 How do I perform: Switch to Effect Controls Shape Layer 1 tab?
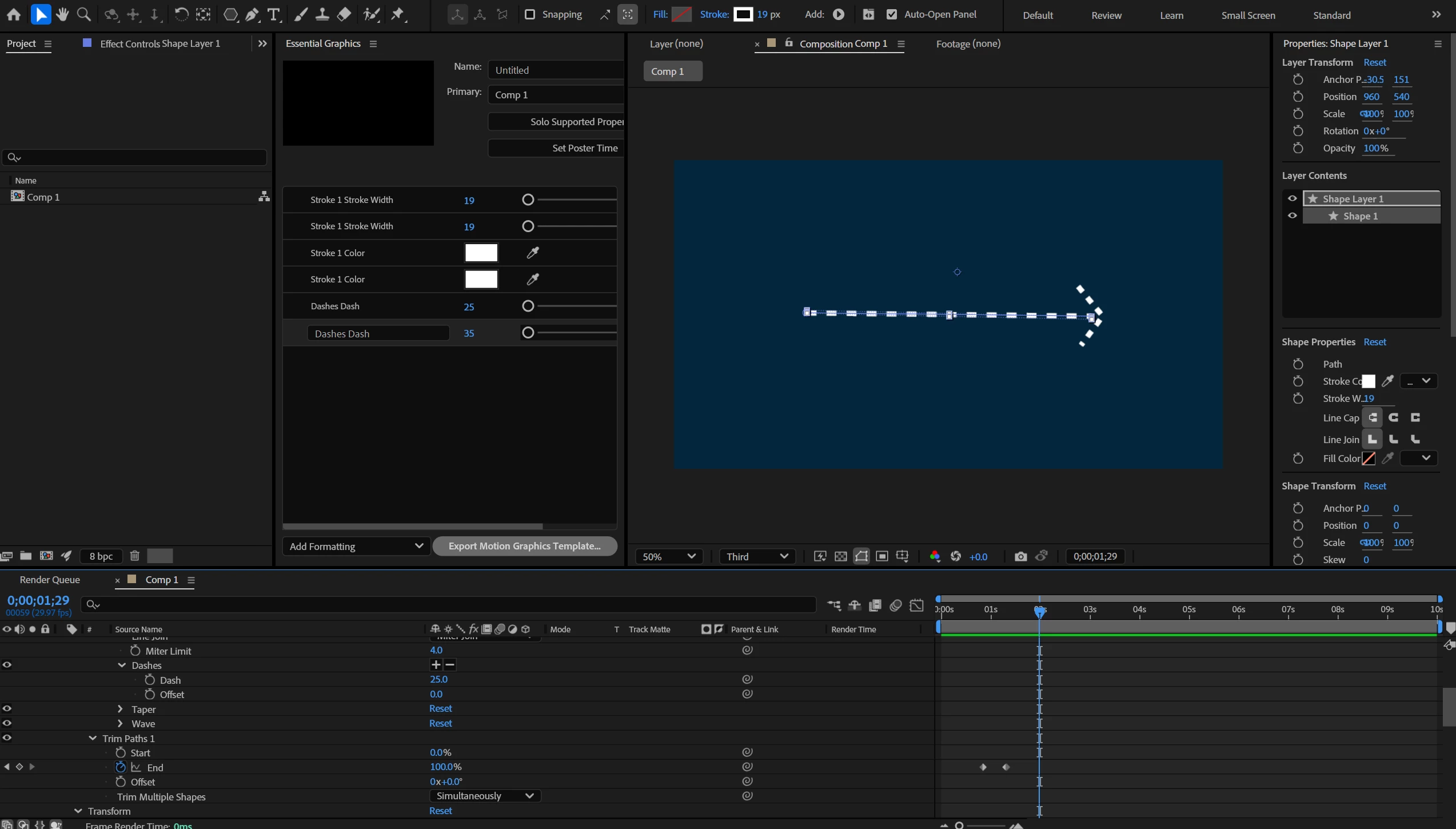click(x=159, y=43)
